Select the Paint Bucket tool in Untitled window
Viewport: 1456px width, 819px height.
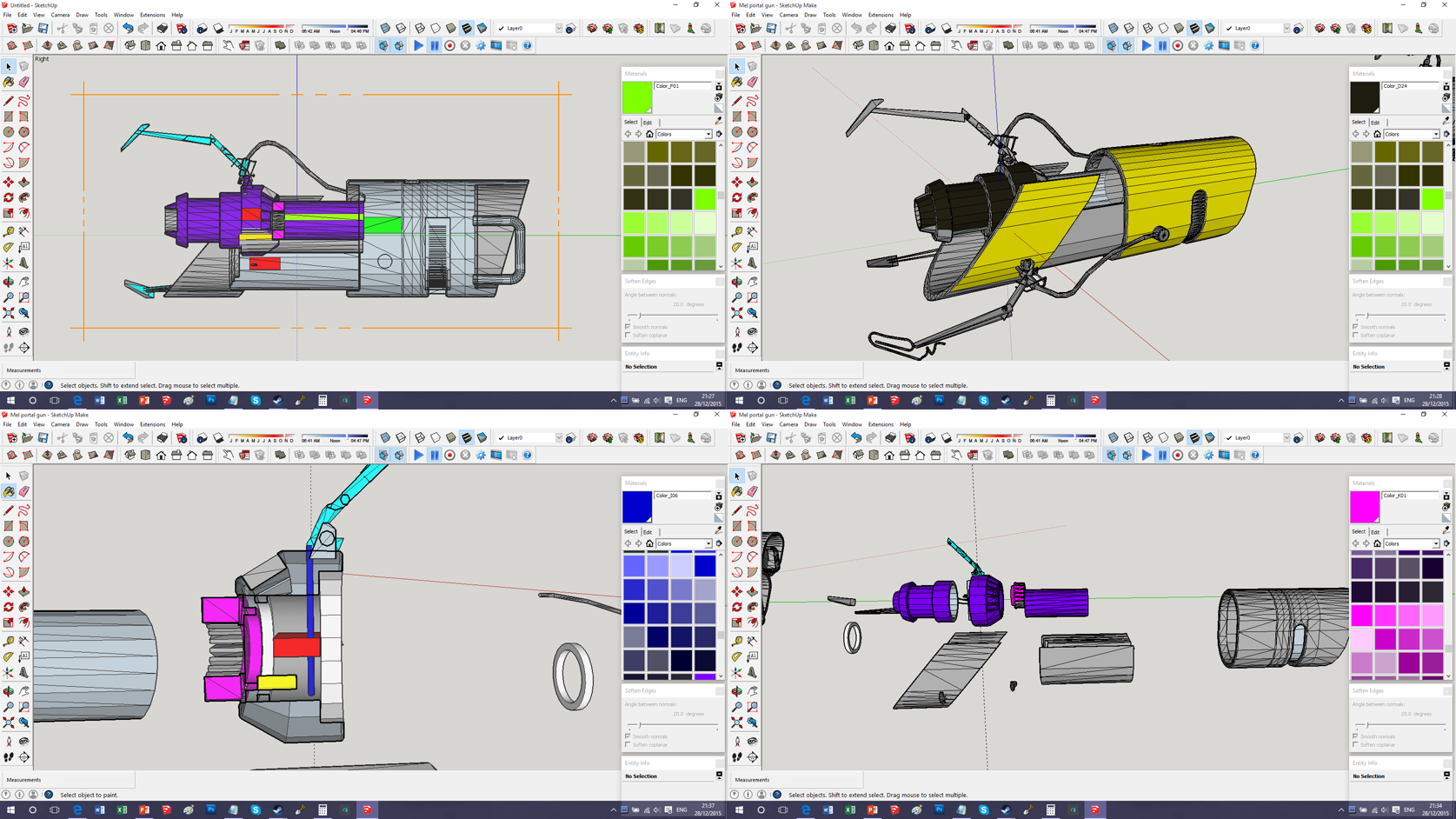(x=9, y=83)
